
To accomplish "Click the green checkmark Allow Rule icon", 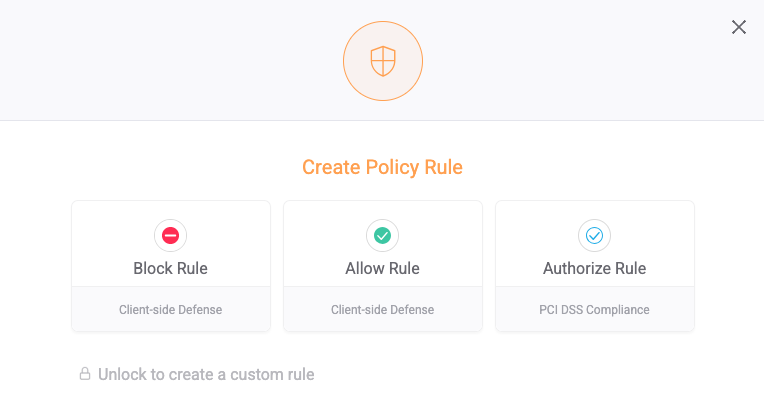I will click(x=382, y=236).
